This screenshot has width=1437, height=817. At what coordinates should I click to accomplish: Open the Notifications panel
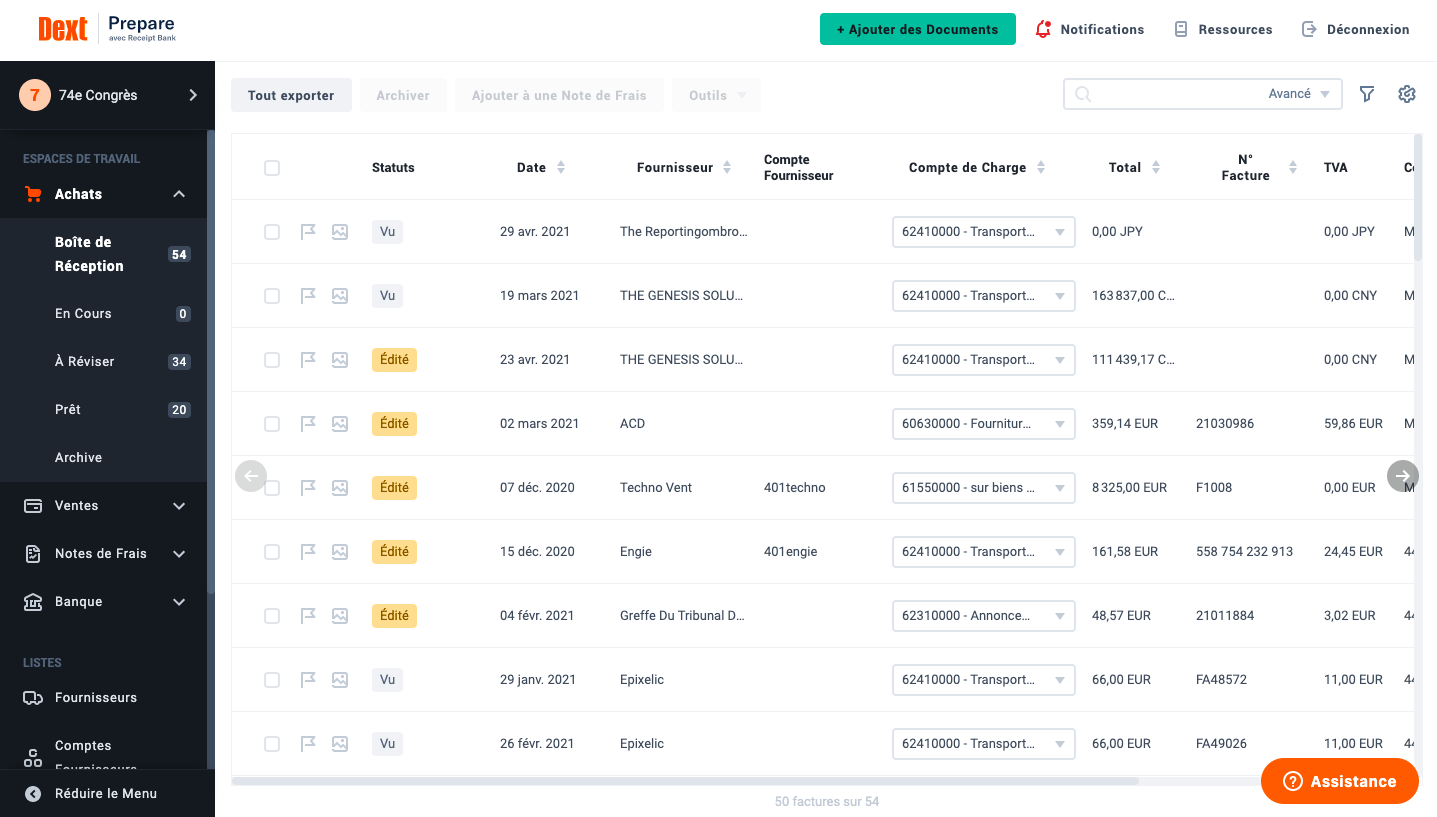pyautogui.click(x=1089, y=29)
